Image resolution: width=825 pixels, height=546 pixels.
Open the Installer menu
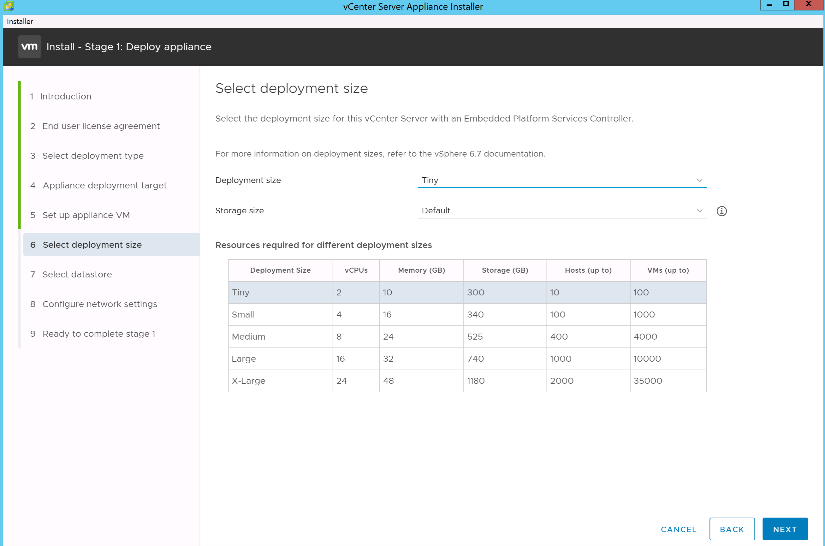[x=20, y=20]
